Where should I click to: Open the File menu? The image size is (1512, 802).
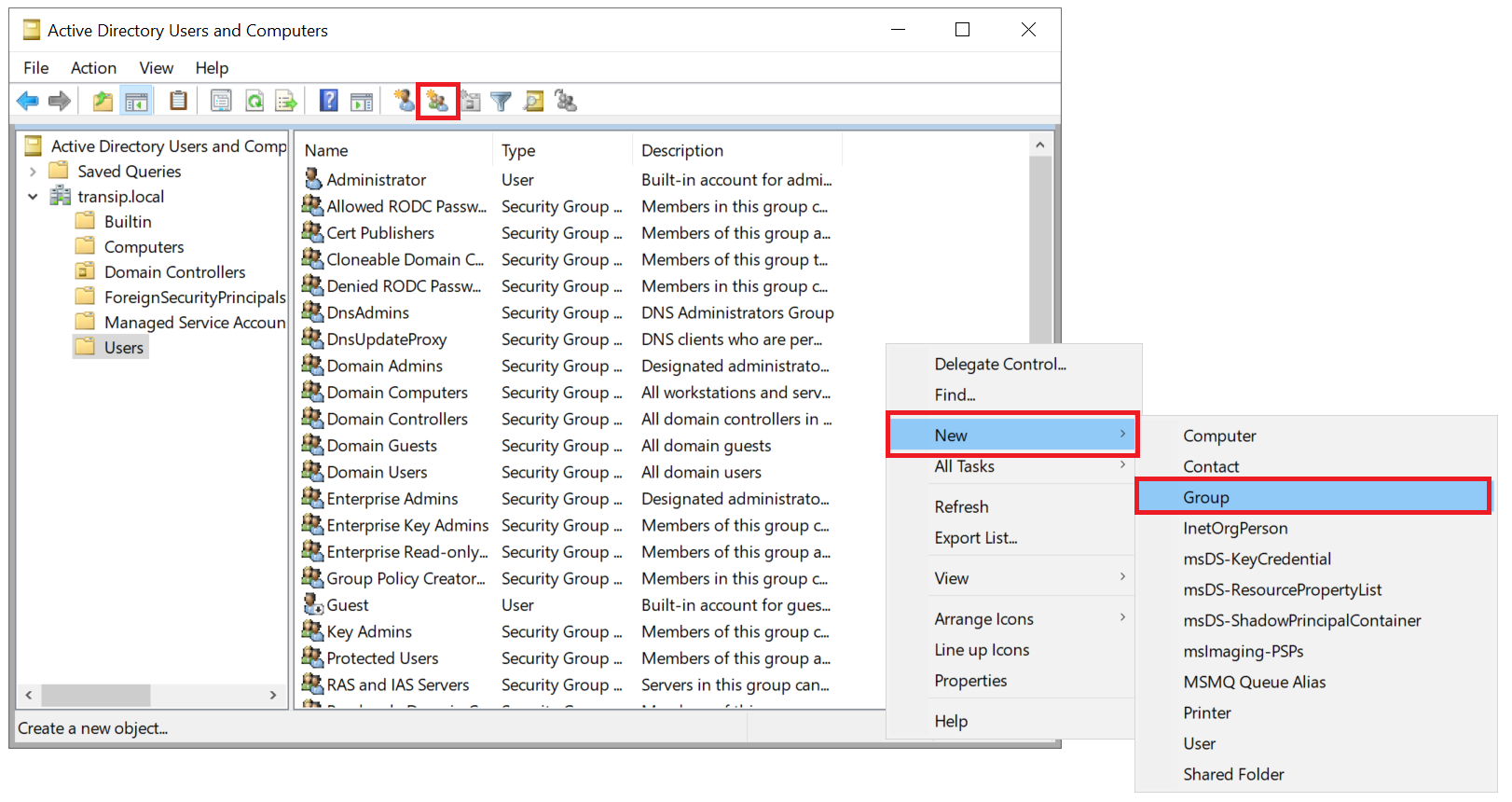pos(36,68)
